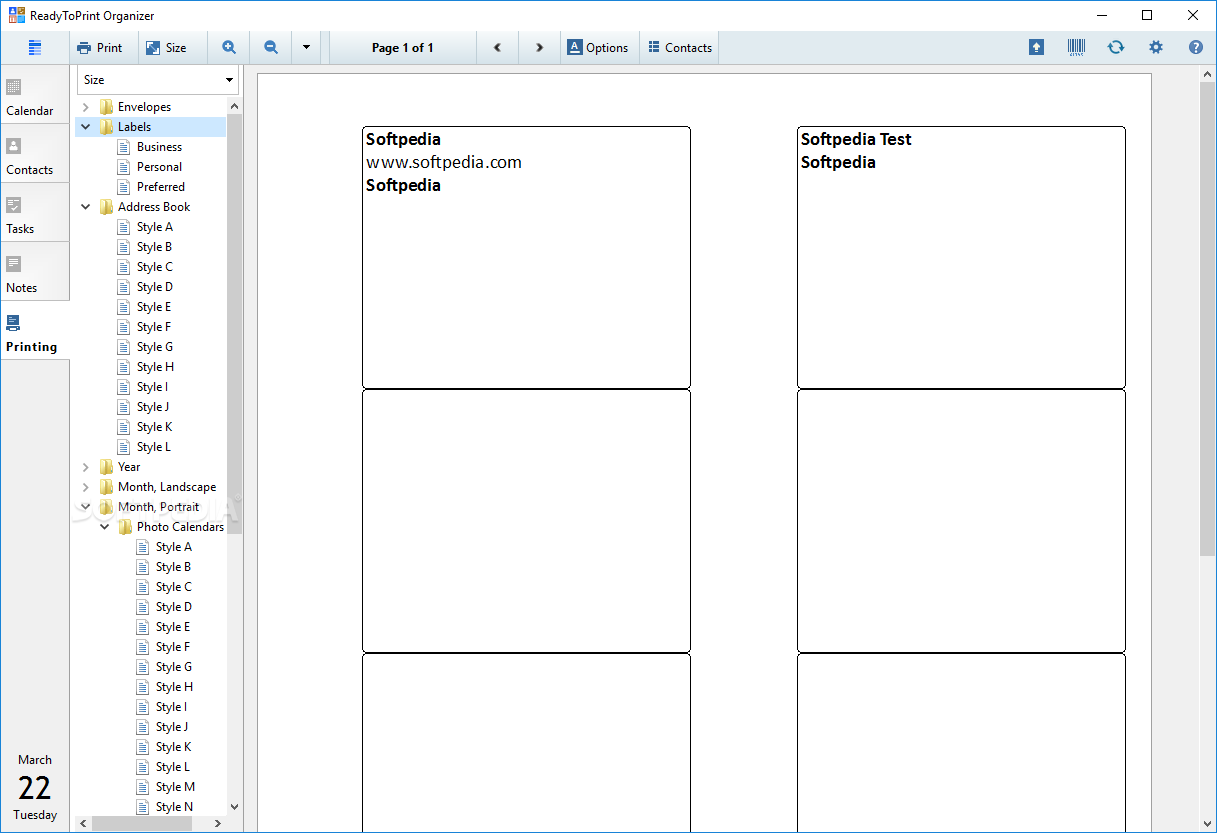Click the Address Book Style J document icon

(124, 407)
